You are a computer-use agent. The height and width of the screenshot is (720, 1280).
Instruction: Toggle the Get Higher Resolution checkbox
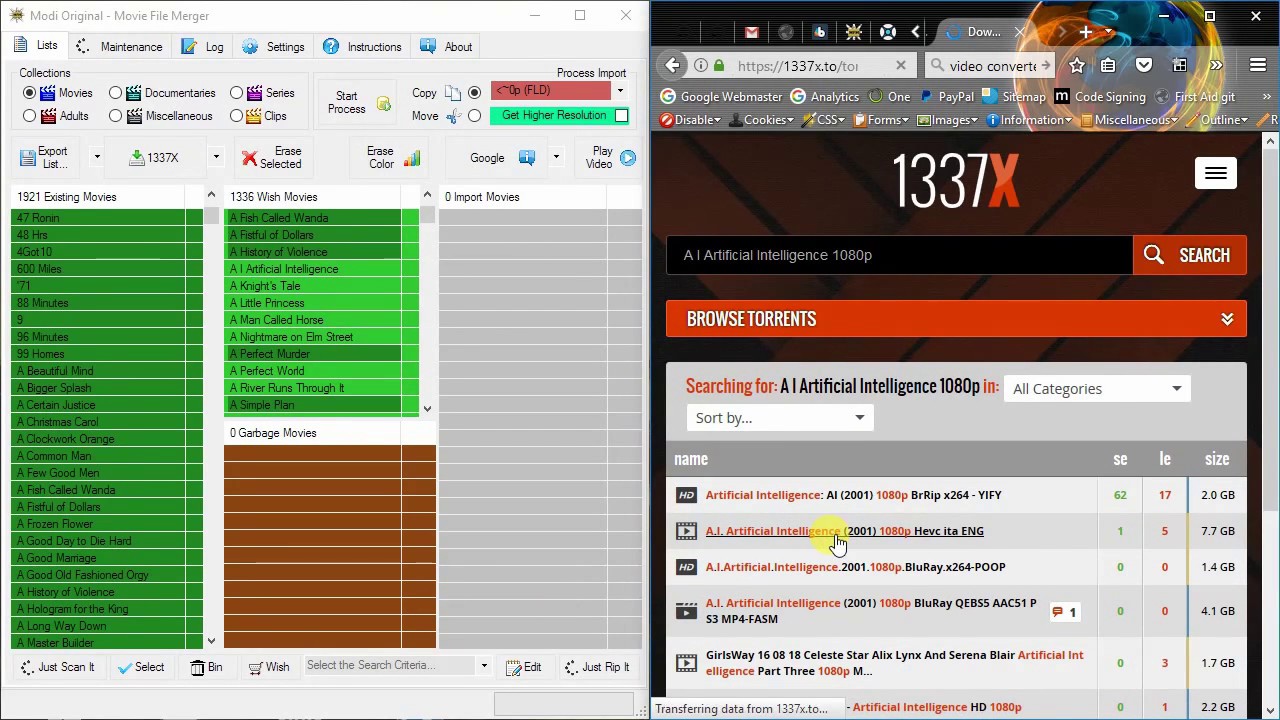pos(621,116)
